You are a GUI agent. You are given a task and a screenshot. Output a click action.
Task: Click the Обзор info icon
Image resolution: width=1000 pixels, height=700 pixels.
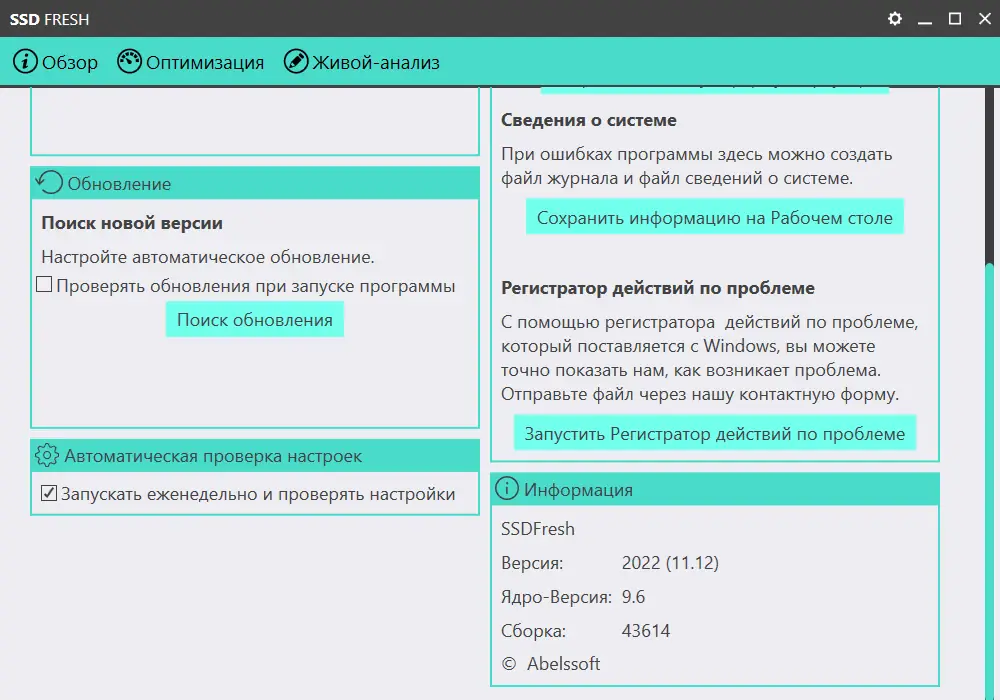click(x=26, y=61)
